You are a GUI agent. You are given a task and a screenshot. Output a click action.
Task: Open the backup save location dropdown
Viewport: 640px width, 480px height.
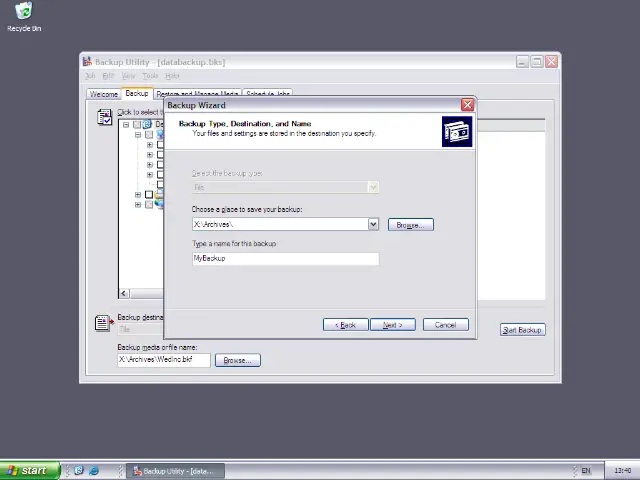[x=373, y=224]
